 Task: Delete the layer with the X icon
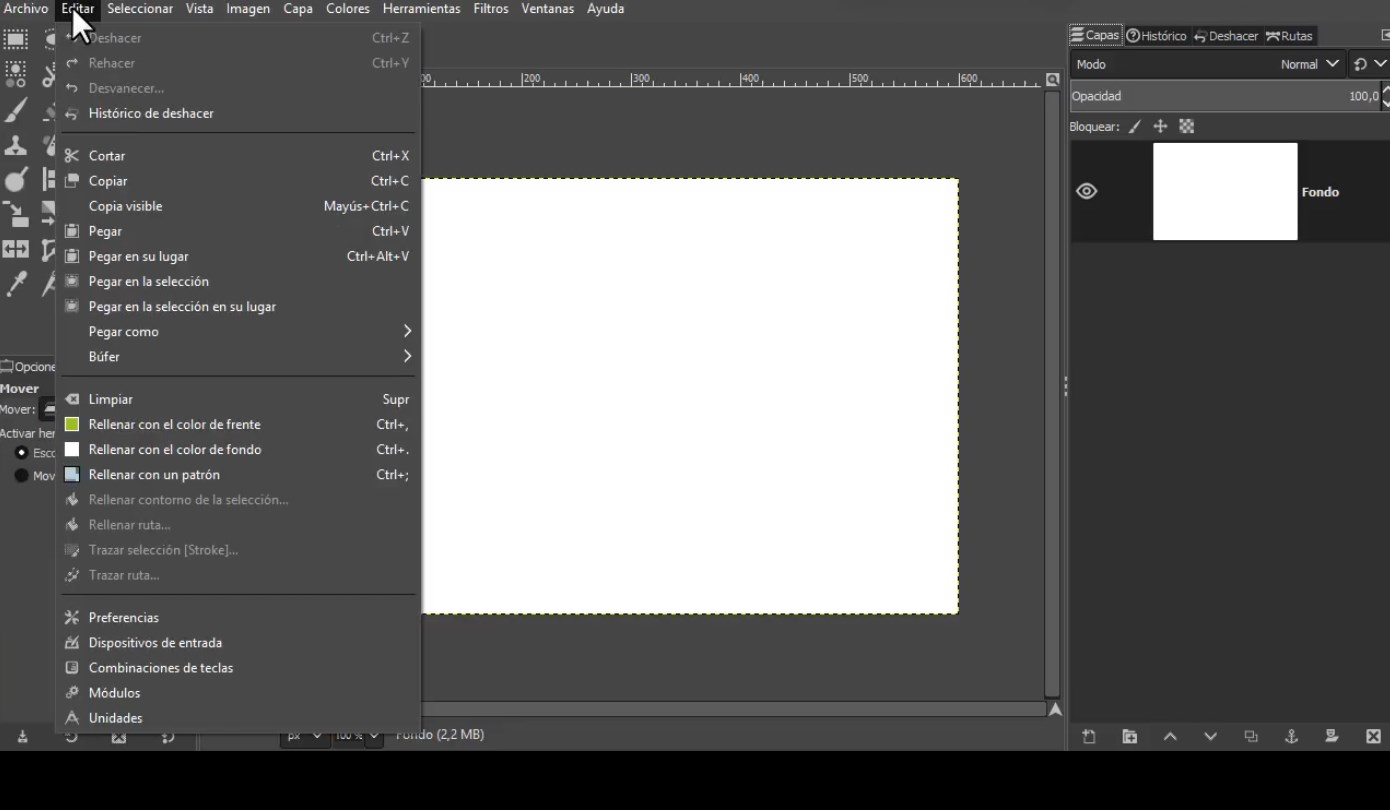pyautogui.click(x=1373, y=736)
